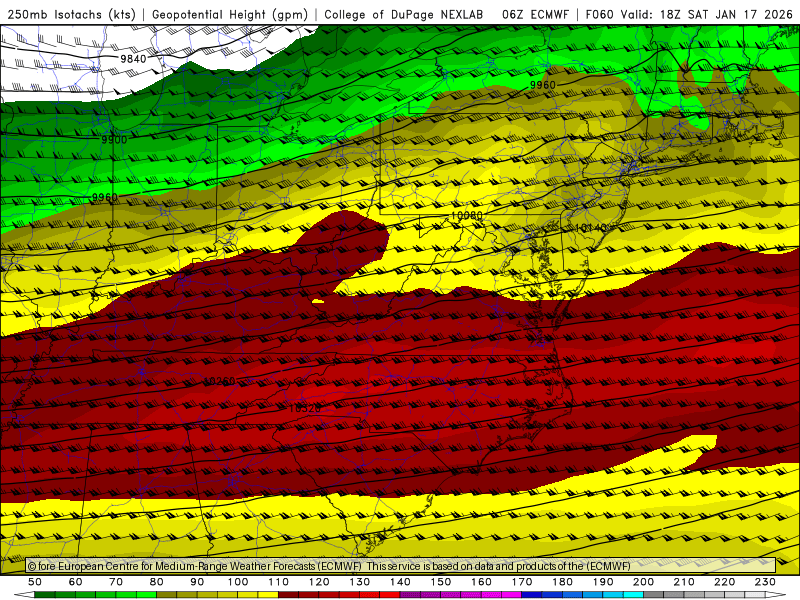Click the 190 value on the color scale
800x600 pixels.
(x=603, y=582)
